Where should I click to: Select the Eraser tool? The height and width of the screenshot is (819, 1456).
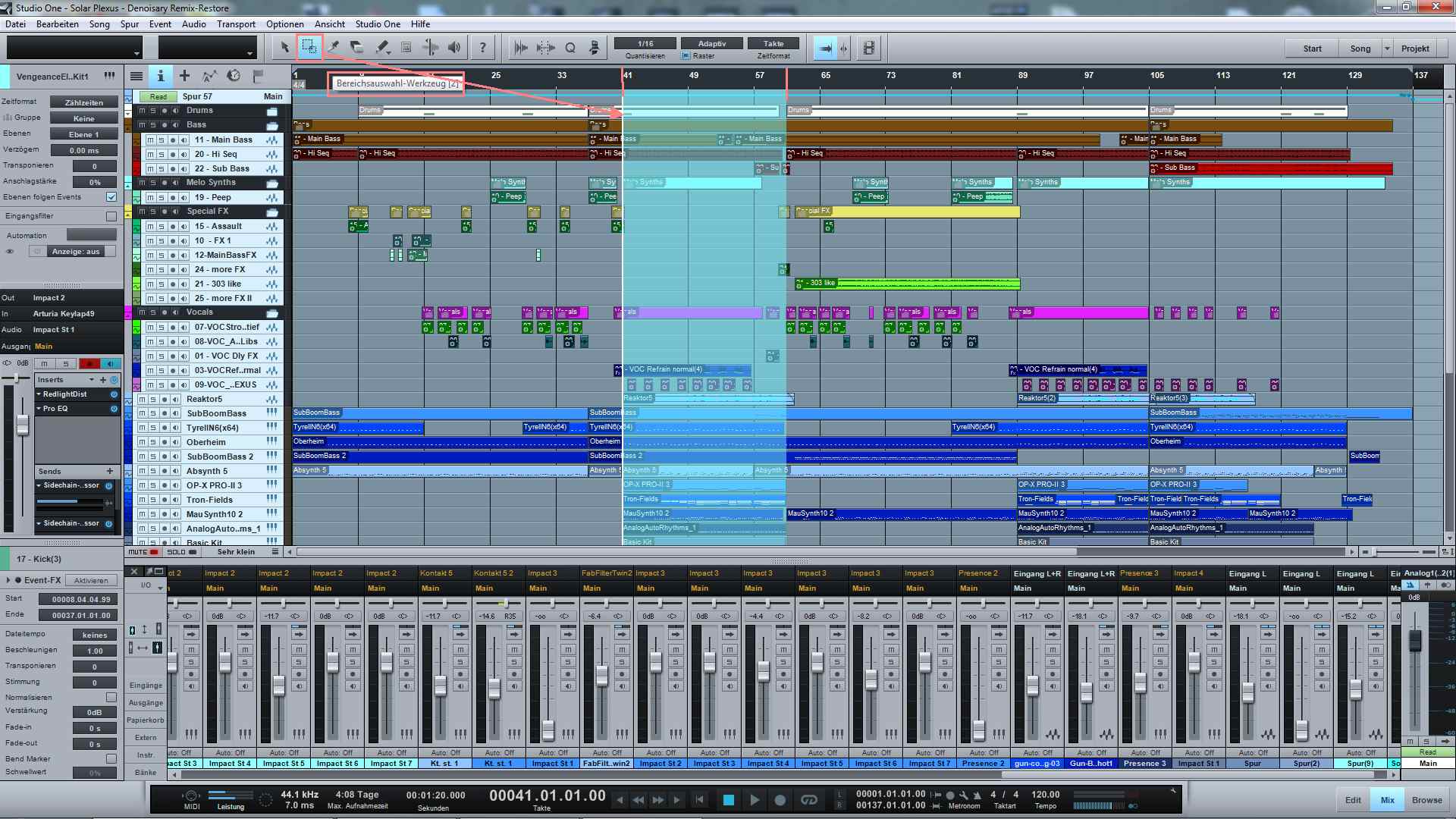(x=357, y=48)
